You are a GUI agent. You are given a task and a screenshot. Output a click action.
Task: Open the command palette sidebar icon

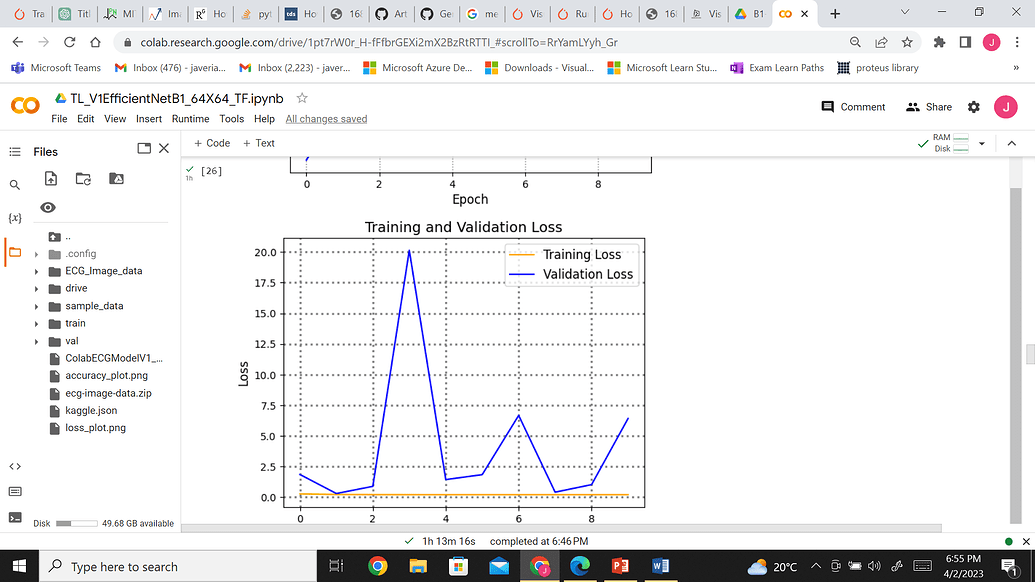15,492
